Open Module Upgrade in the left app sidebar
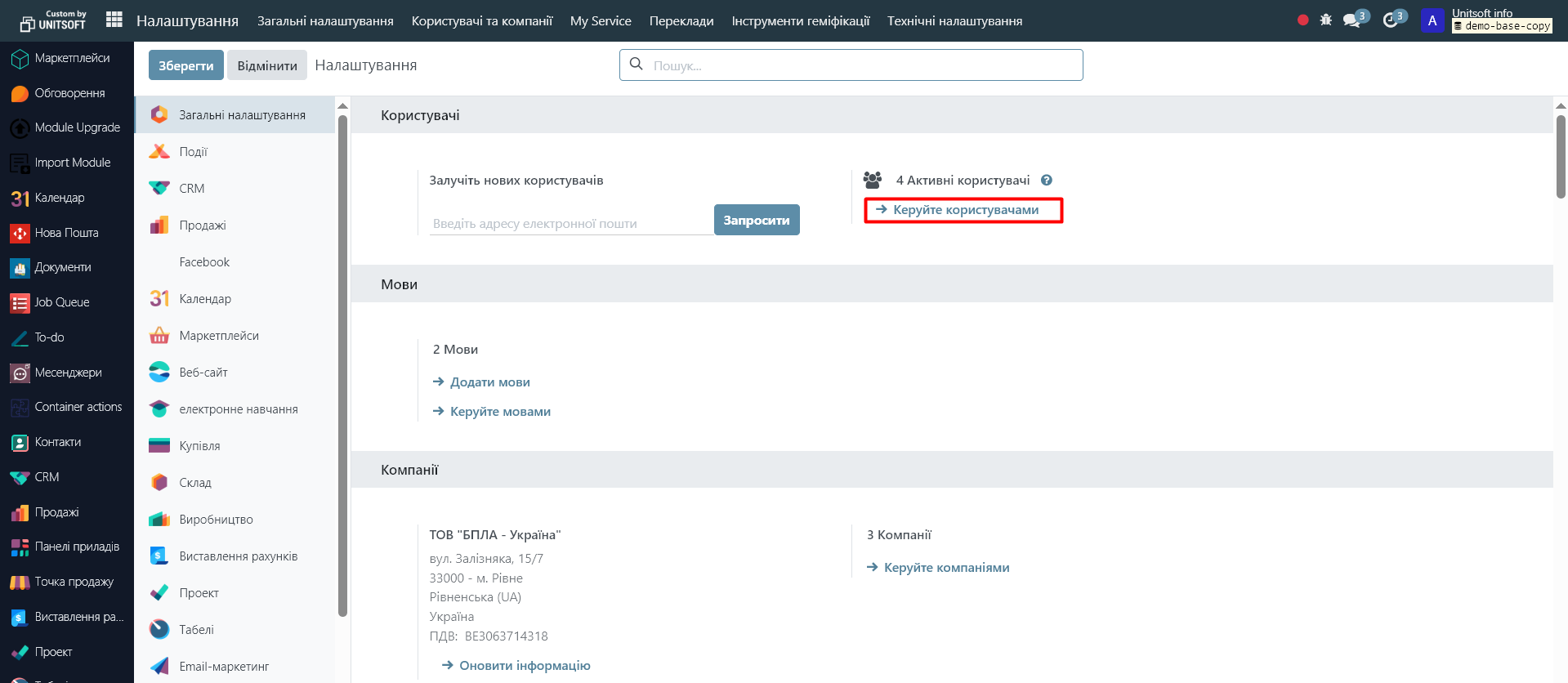 [77, 127]
